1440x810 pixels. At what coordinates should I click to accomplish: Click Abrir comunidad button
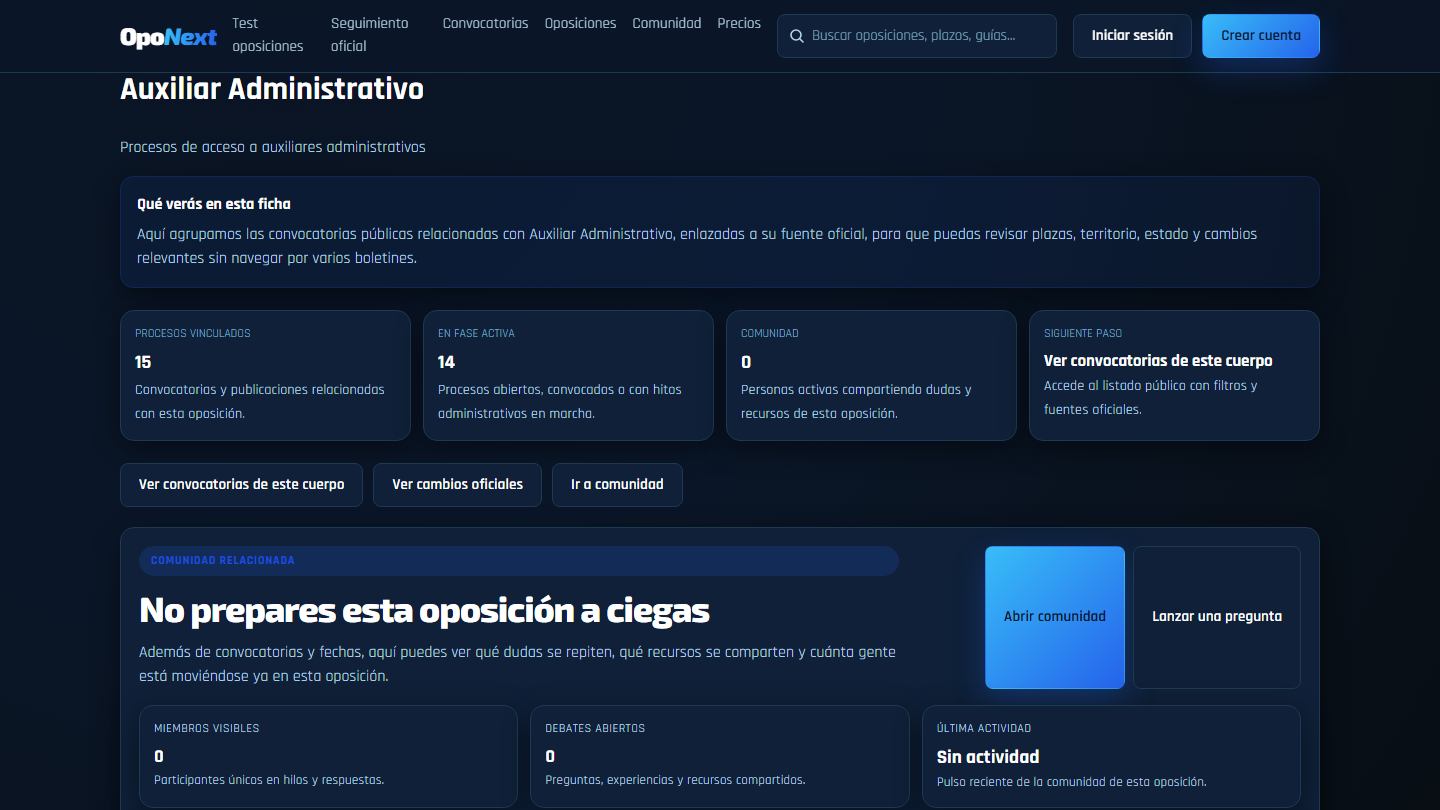(x=1055, y=617)
